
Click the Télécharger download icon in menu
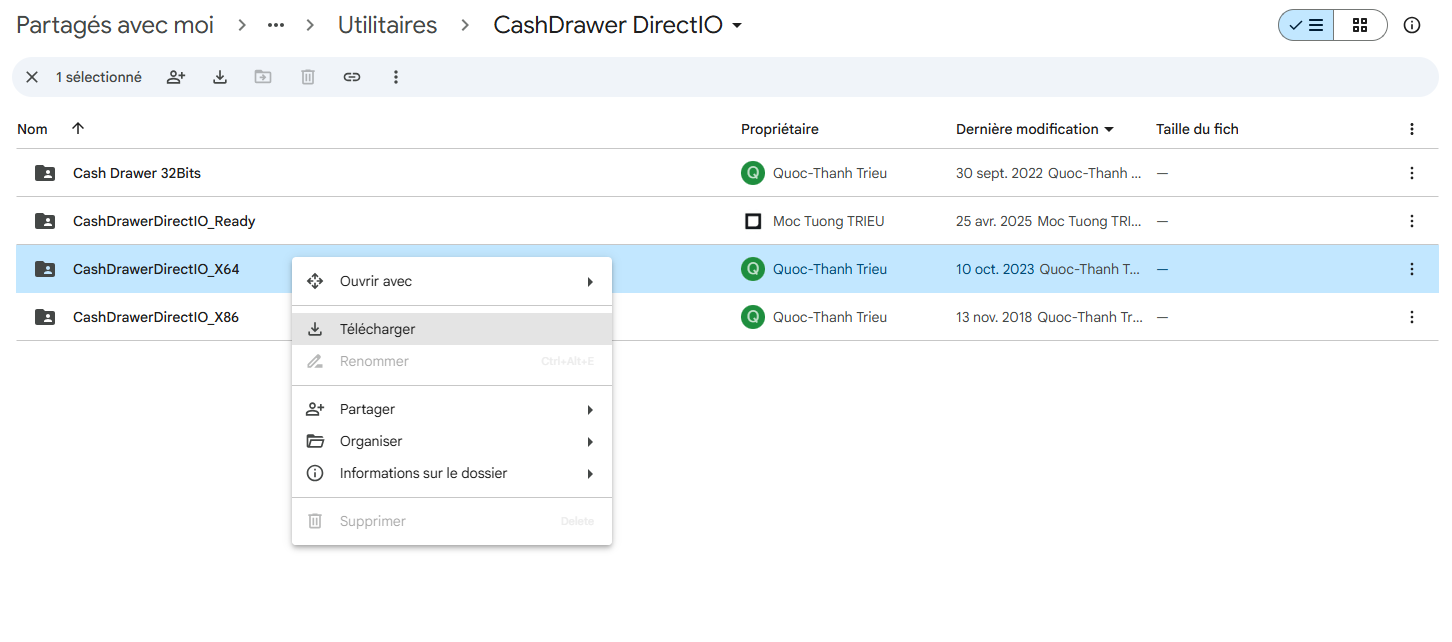click(315, 329)
